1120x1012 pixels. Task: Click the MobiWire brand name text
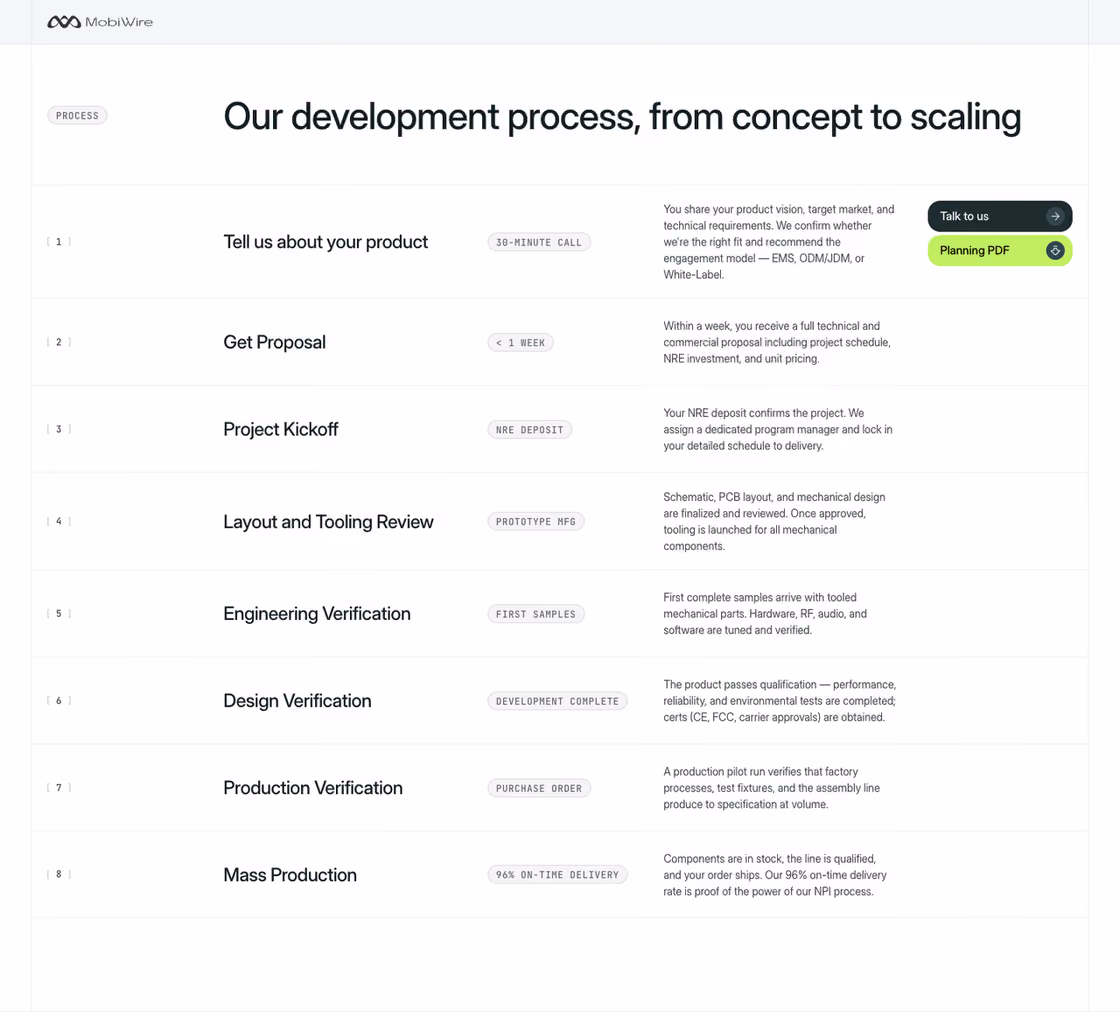click(x=119, y=22)
